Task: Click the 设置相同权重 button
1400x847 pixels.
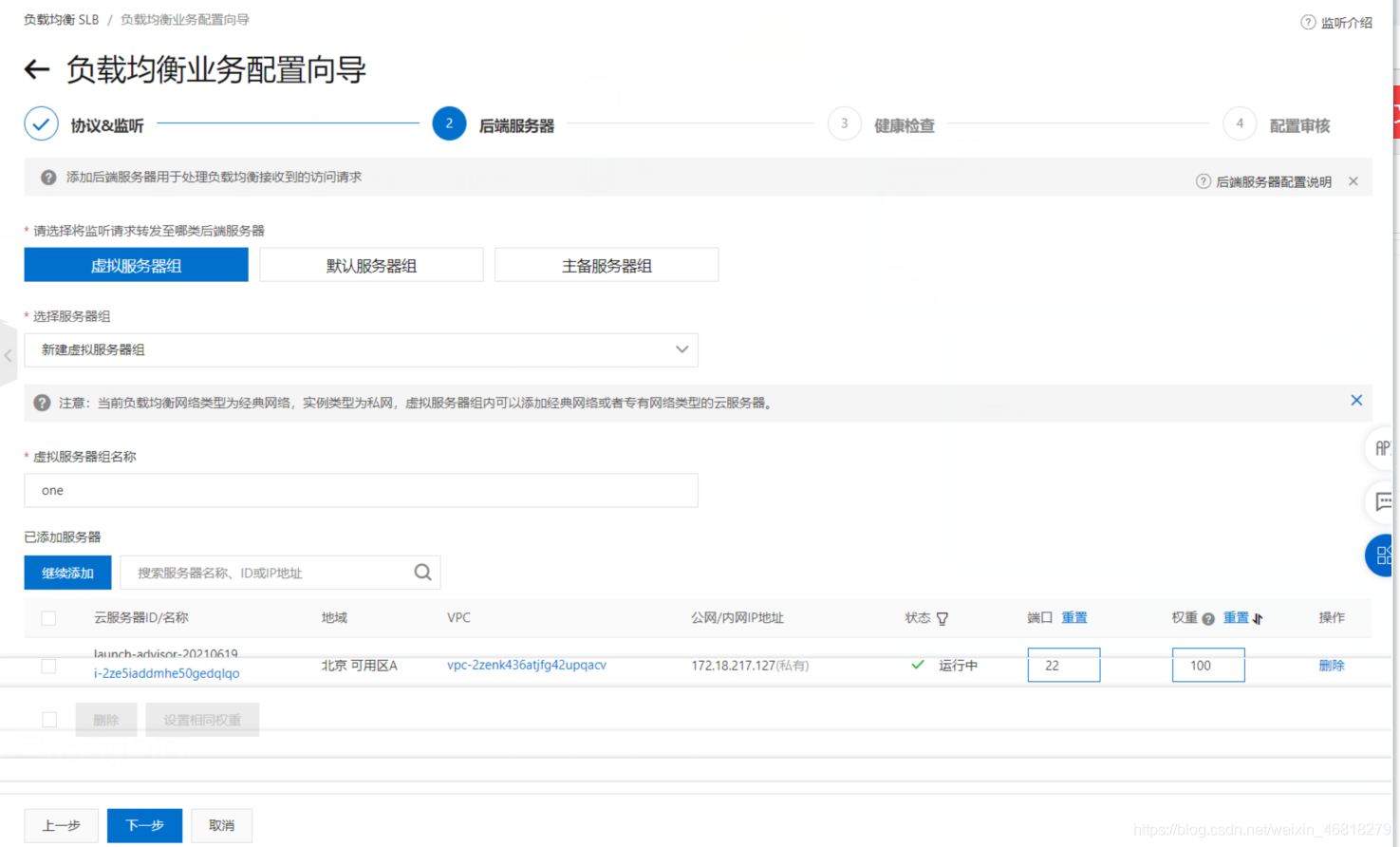Action: (202, 720)
